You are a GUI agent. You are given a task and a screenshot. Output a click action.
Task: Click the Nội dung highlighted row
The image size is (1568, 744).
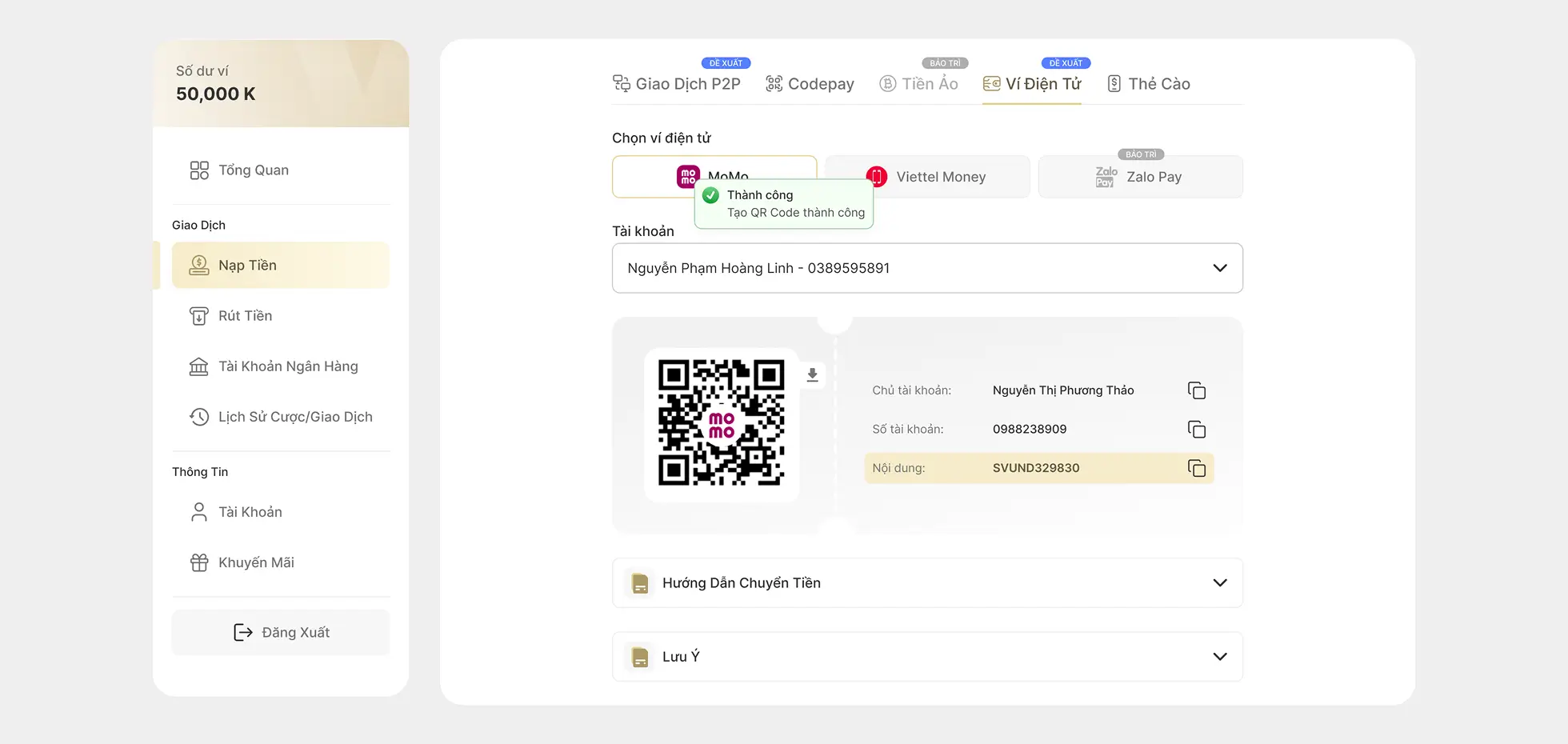(1039, 468)
